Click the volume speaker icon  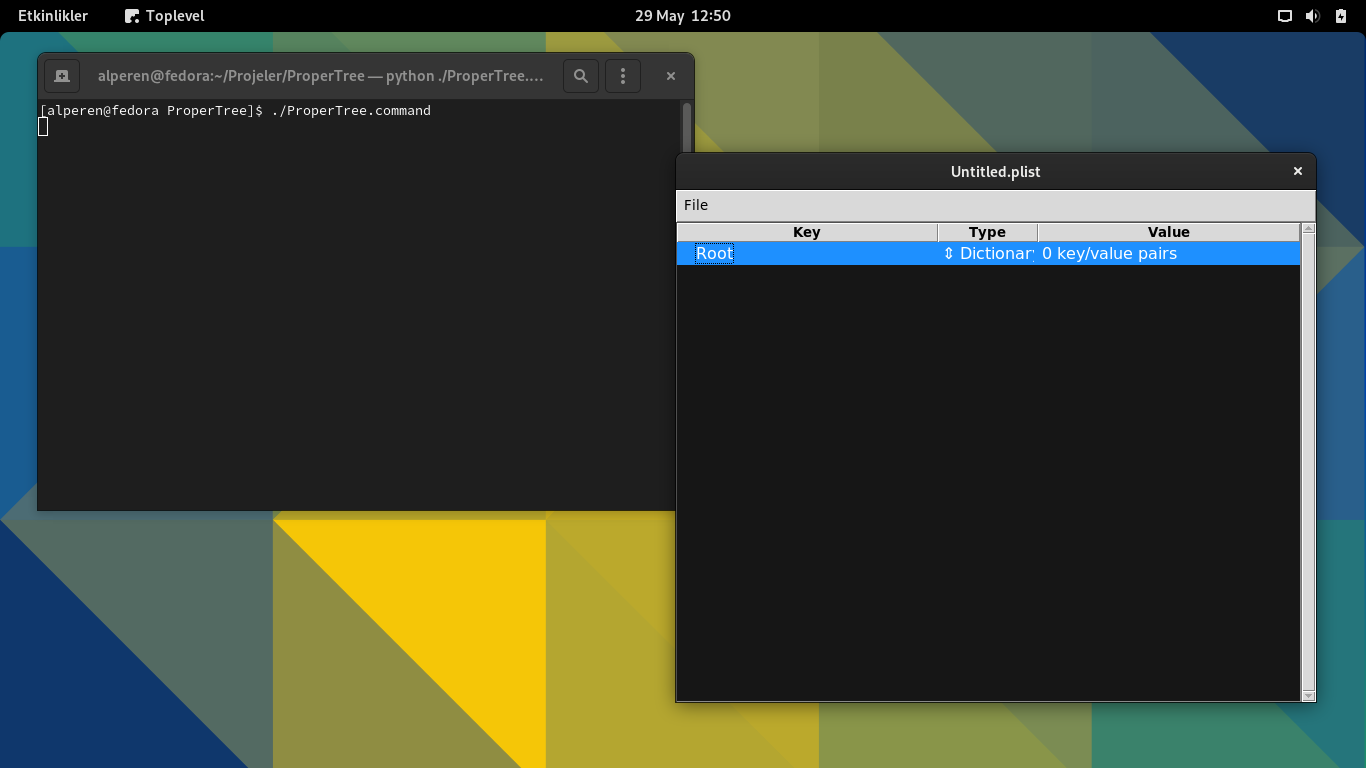click(x=1313, y=16)
